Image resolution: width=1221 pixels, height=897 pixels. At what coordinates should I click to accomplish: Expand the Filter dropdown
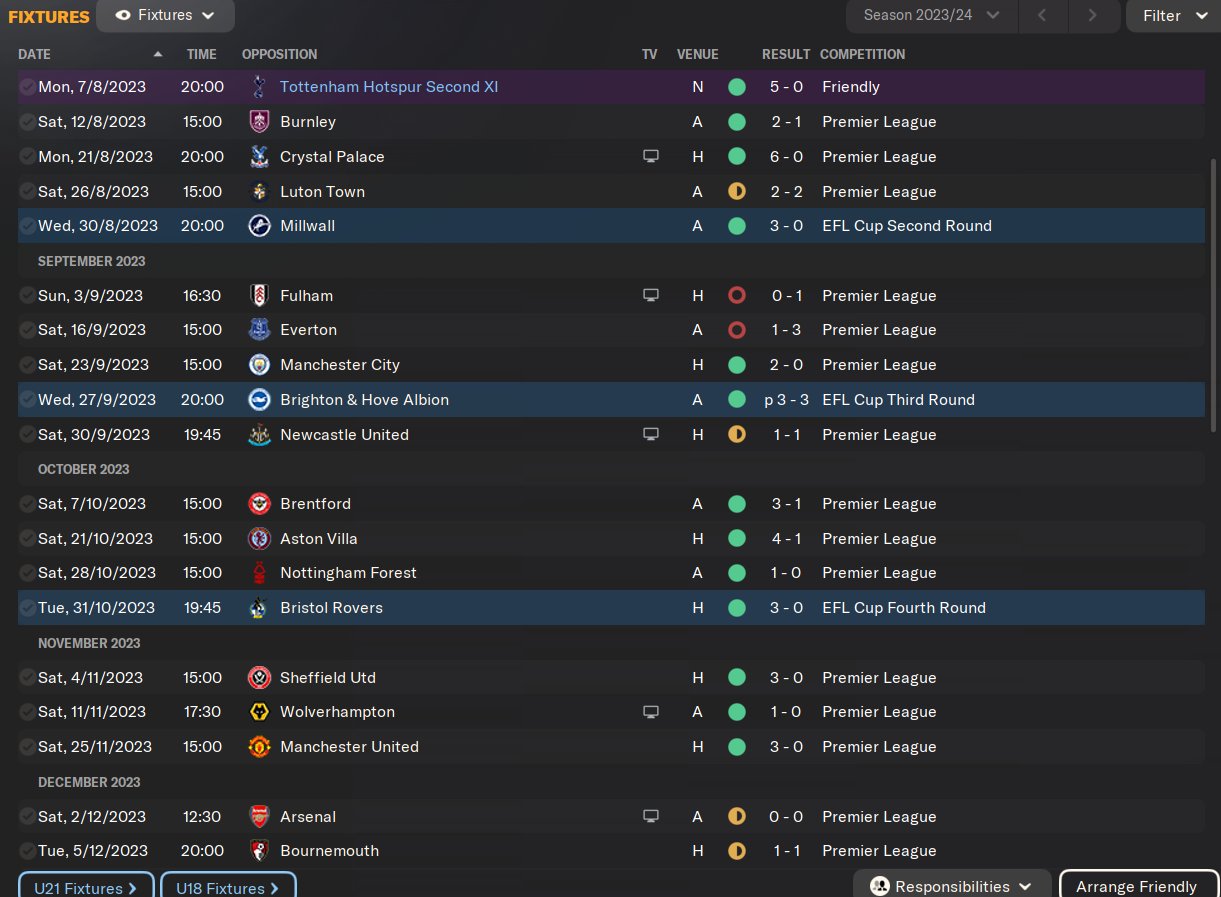[x=1174, y=16]
